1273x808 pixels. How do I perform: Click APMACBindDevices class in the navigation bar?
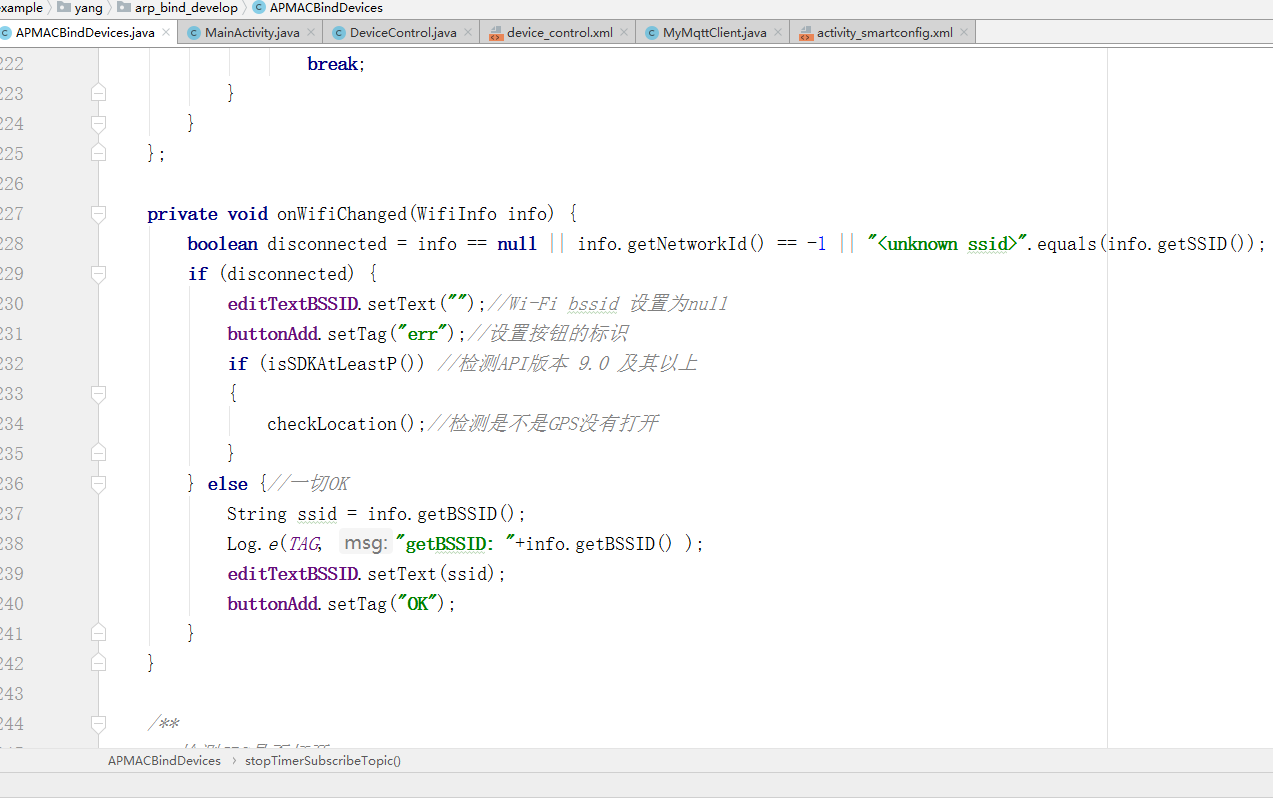[317, 7]
